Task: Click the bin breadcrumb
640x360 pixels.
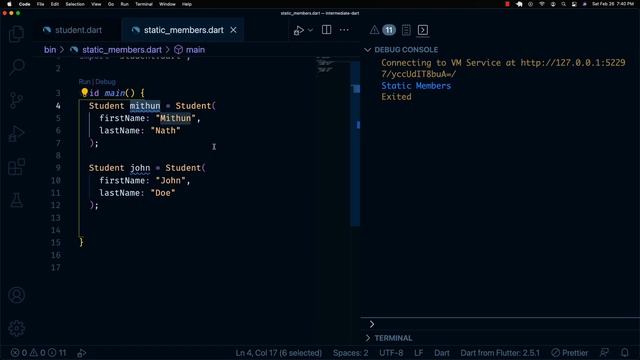Action: [x=50, y=50]
